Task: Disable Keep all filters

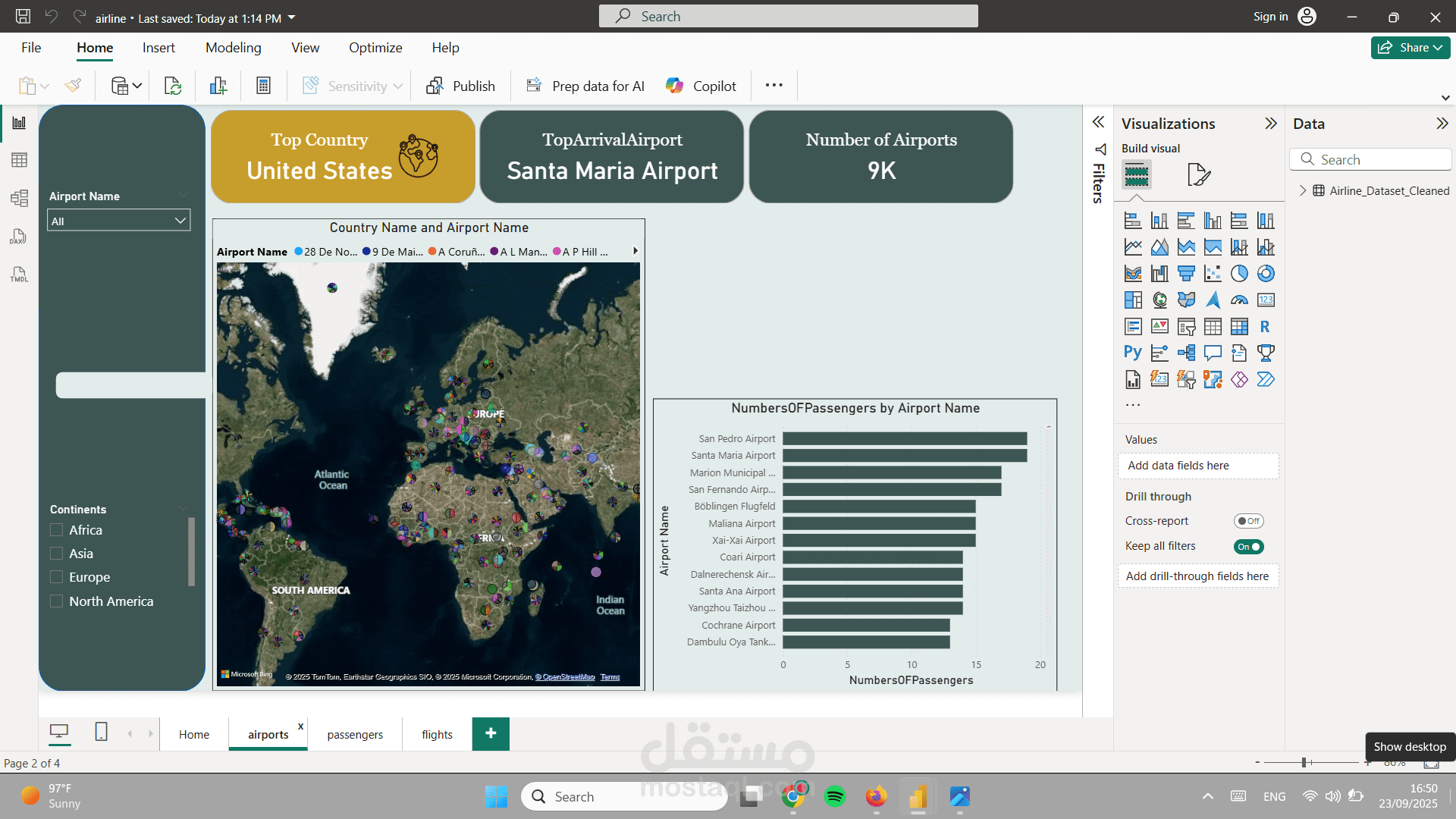Action: [1248, 546]
